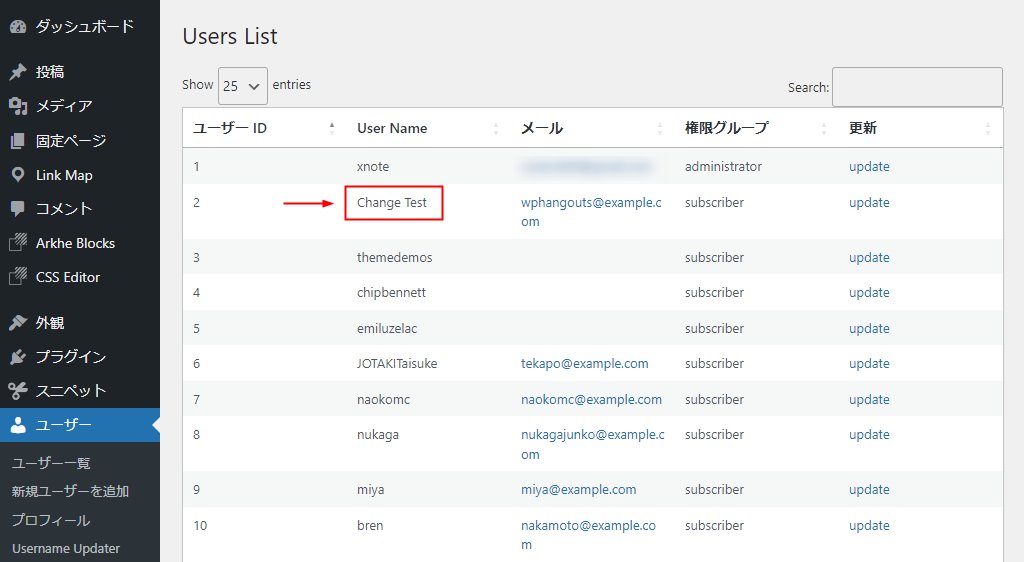Open 新規ユーザーを追加 submenu item

tap(71, 491)
